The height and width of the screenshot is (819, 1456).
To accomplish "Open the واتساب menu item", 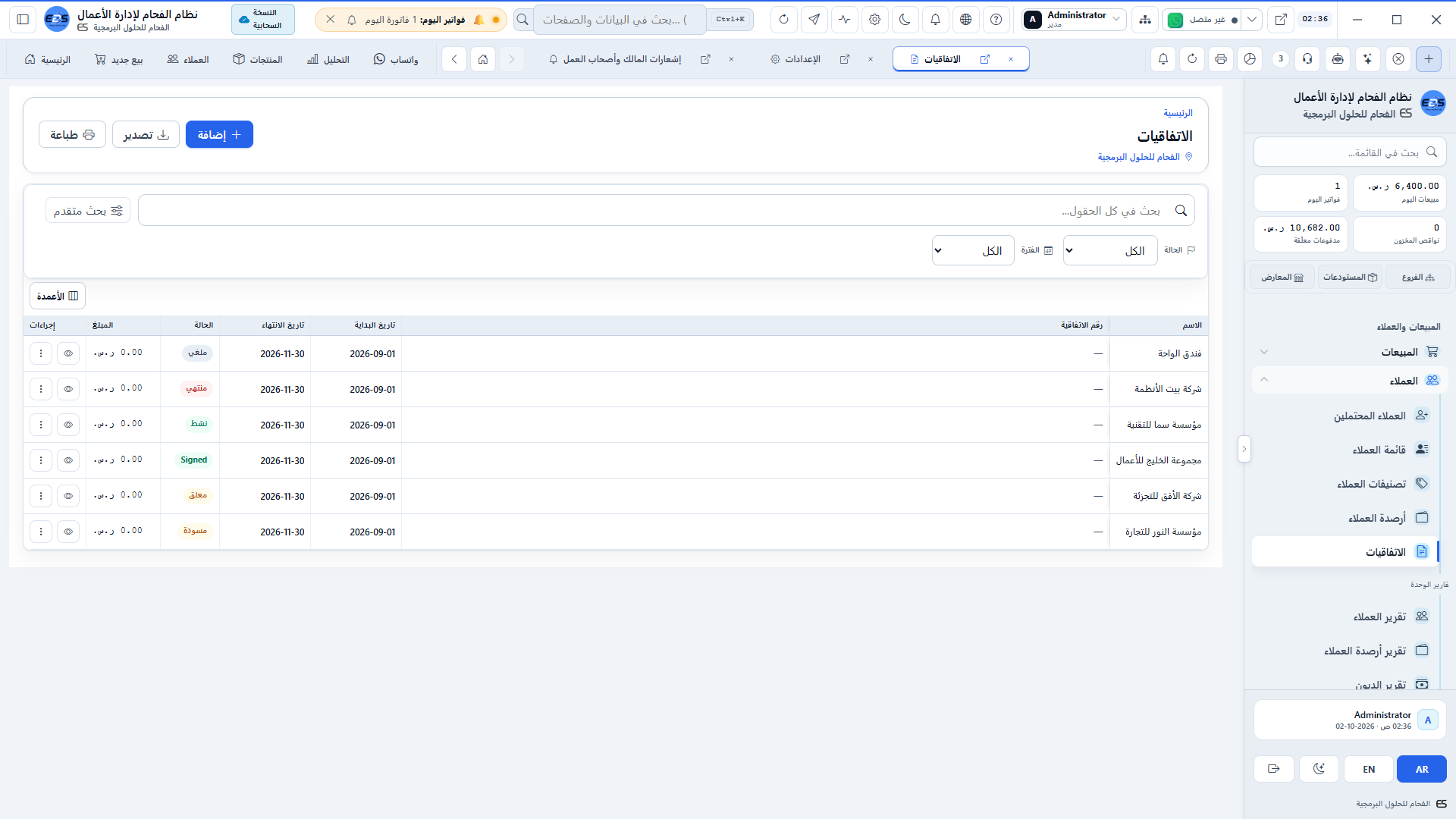I will [x=396, y=59].
